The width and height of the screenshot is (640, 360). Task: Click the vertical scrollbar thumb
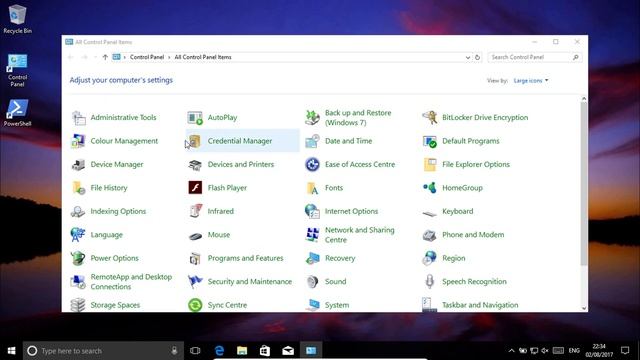tap(584, 184)
